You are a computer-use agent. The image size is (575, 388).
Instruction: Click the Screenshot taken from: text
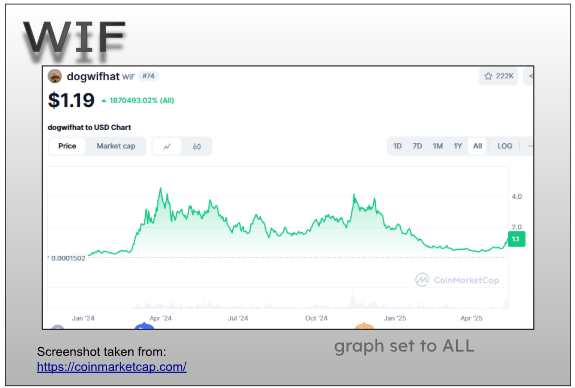102,352
